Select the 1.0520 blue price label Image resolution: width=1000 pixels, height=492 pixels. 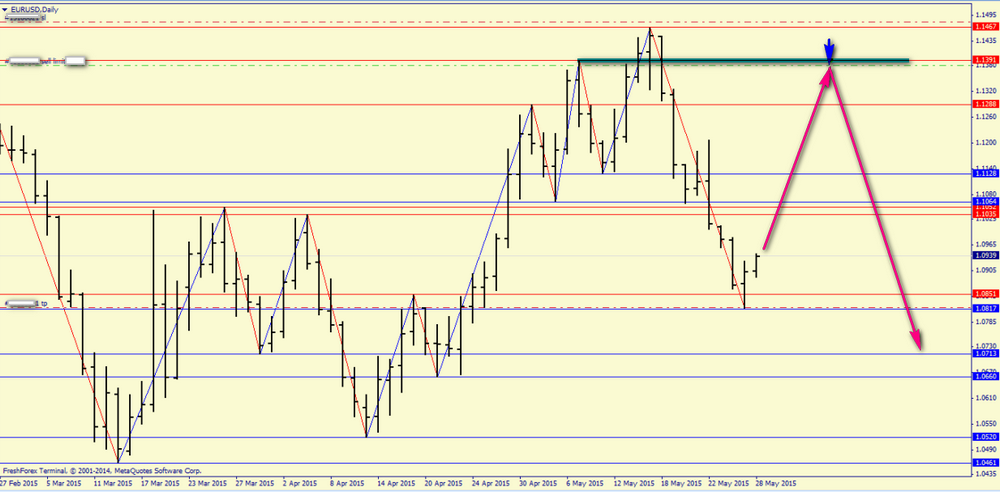pos(986,437)
